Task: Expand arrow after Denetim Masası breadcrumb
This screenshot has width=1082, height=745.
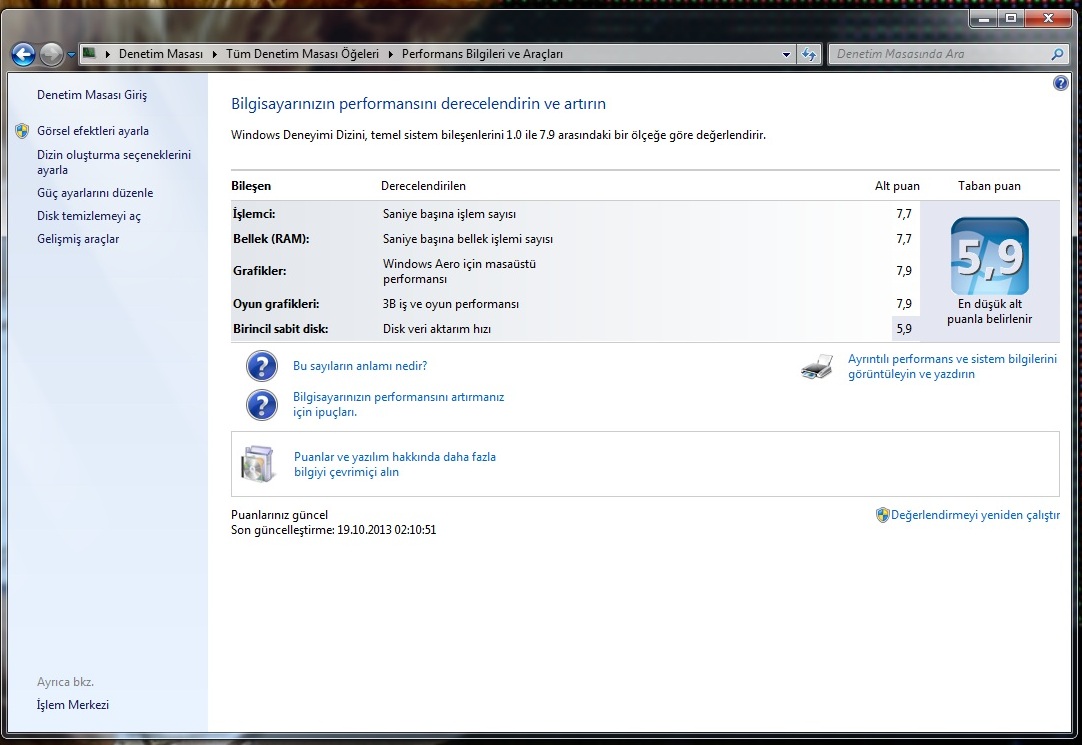Action: (214, 54)
